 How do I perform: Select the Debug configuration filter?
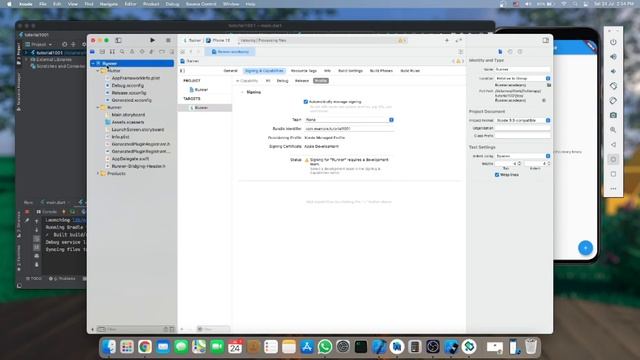pos(282,81)
